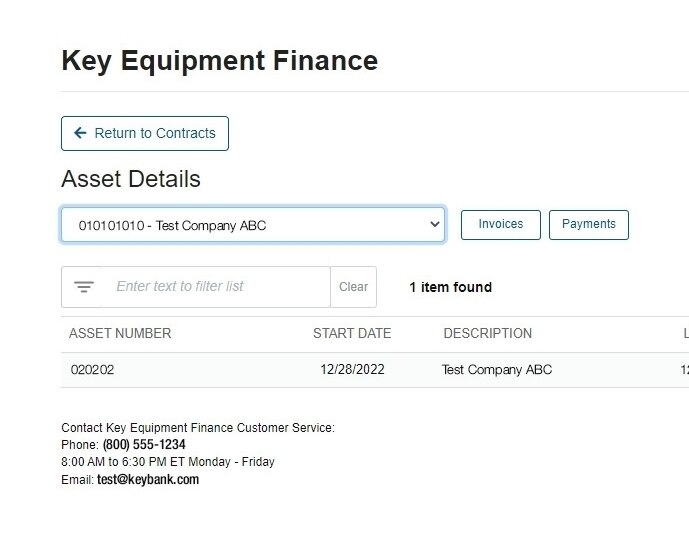Click the filter lines icon

pos(84,287)
